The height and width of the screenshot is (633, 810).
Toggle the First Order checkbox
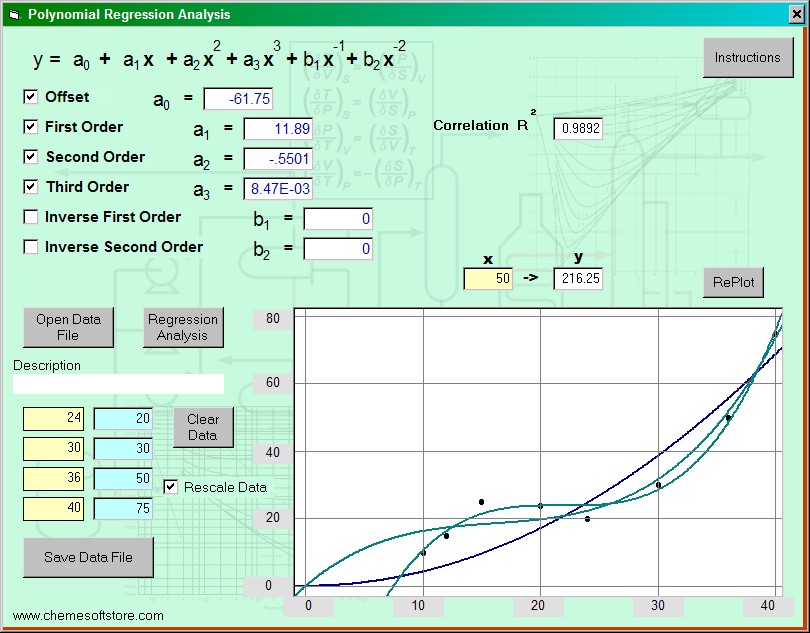31,127
